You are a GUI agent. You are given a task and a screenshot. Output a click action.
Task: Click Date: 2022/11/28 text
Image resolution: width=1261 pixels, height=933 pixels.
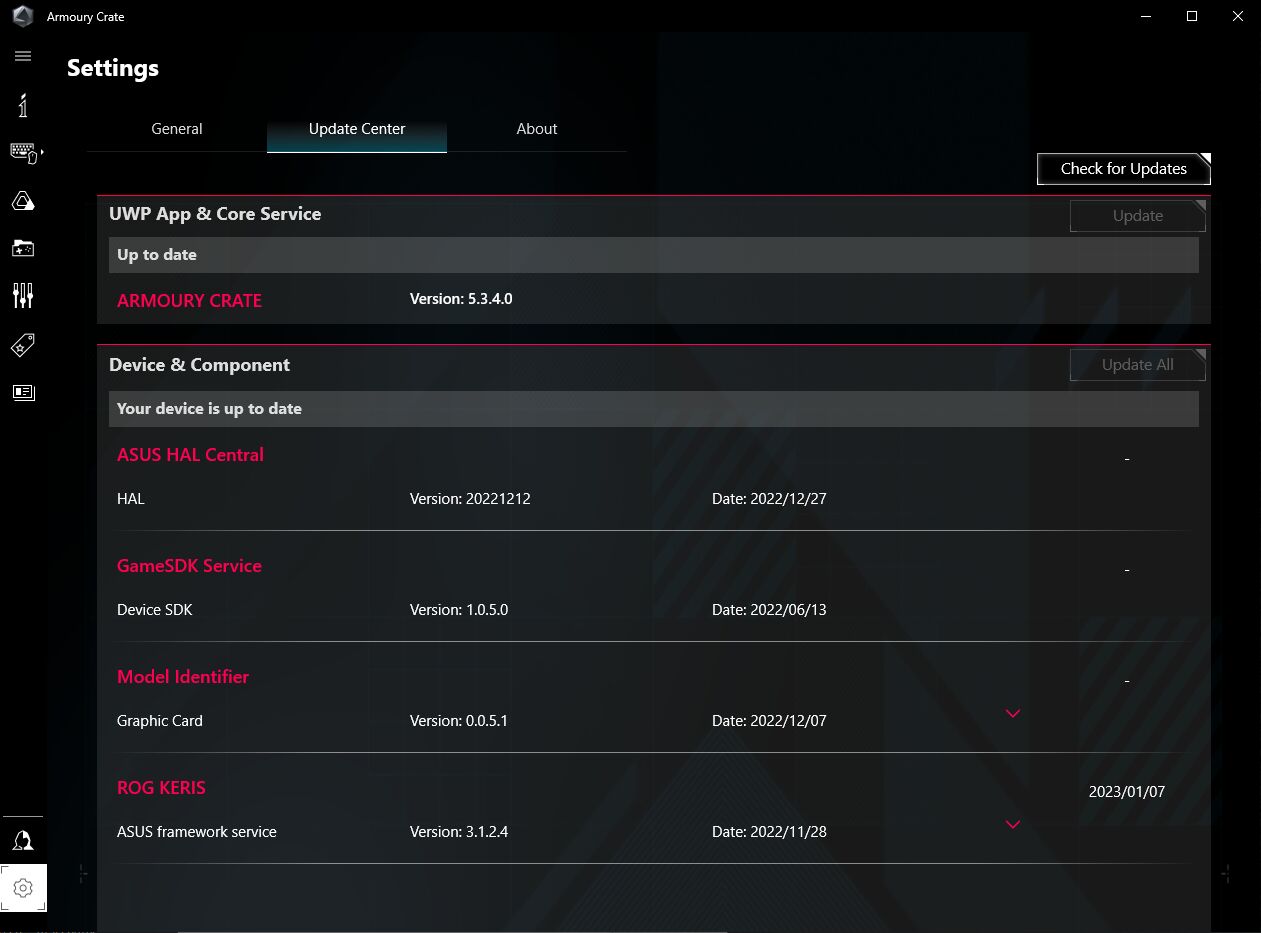769,831
